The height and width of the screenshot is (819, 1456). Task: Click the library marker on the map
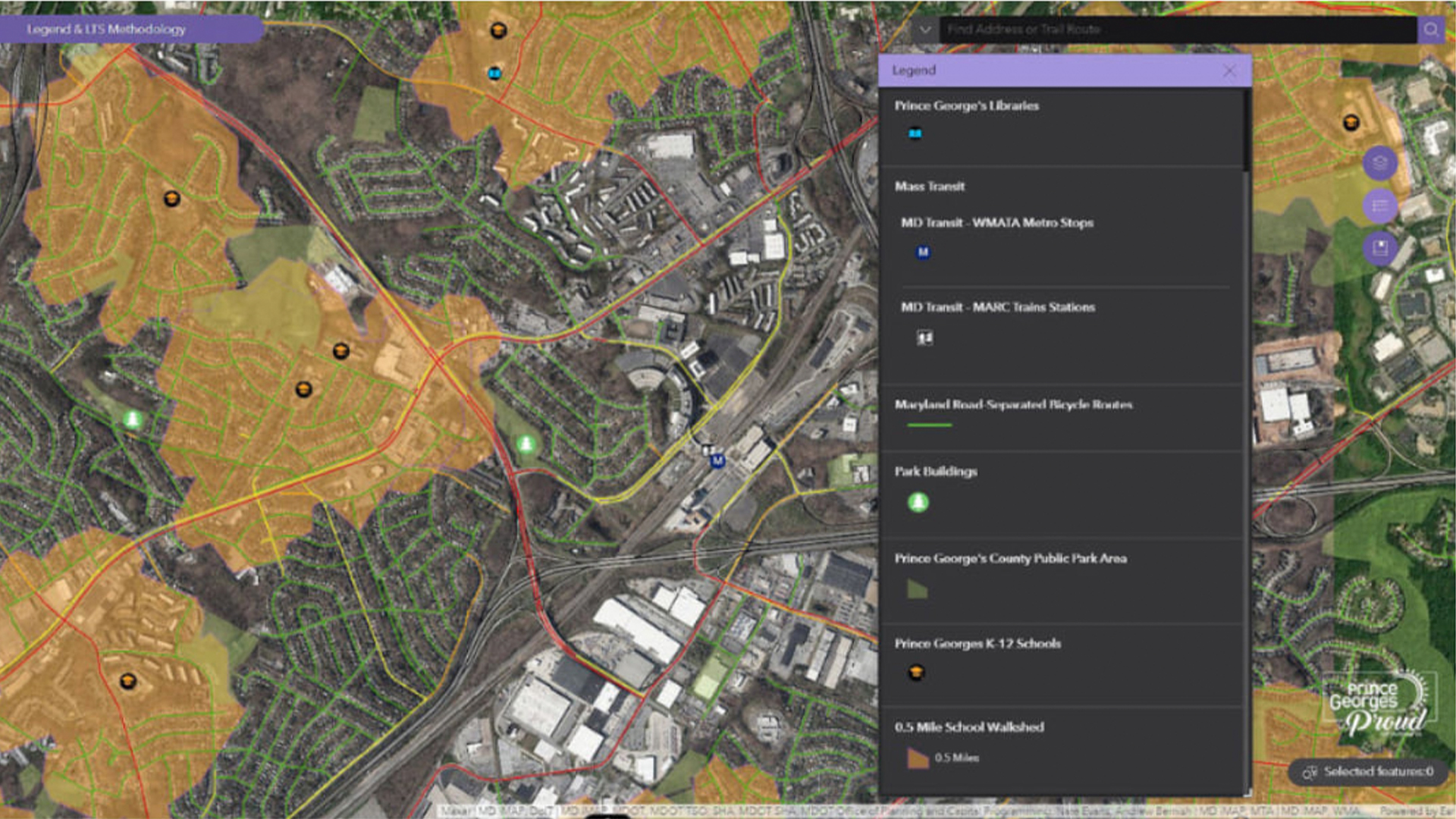[494, 74]
